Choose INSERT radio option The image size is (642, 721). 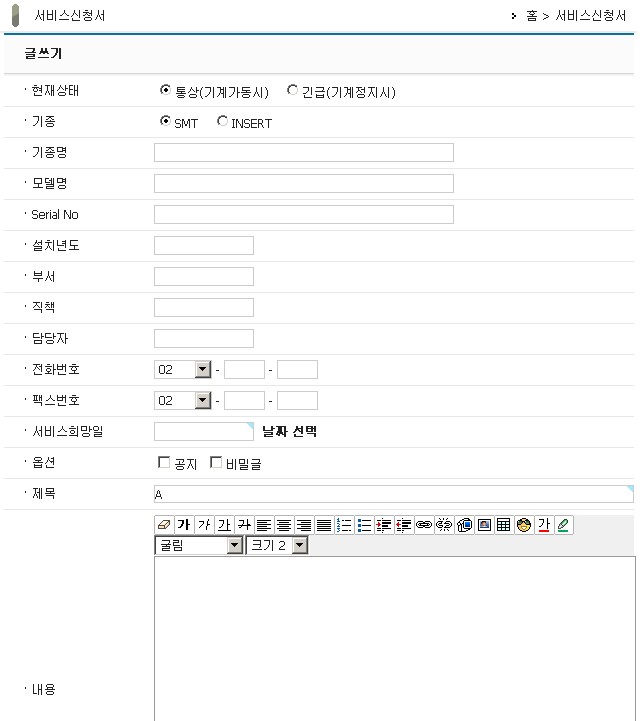222,121
